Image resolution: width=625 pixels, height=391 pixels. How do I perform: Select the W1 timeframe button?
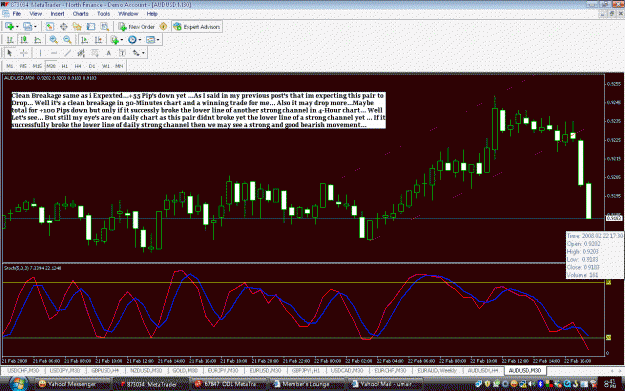106,66
